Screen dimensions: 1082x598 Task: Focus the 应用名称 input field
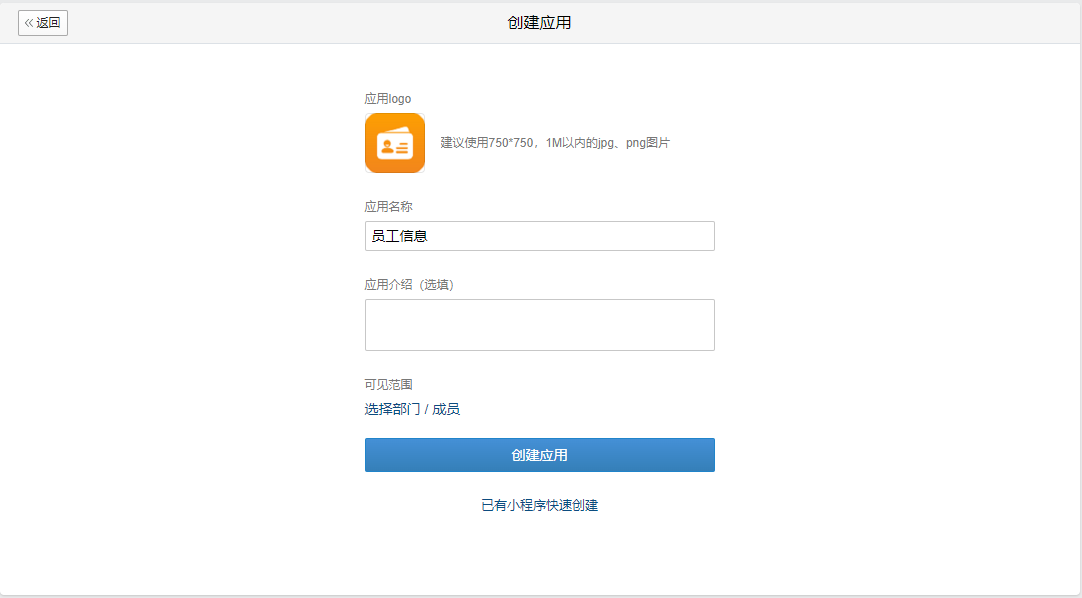tap(539, 236)
